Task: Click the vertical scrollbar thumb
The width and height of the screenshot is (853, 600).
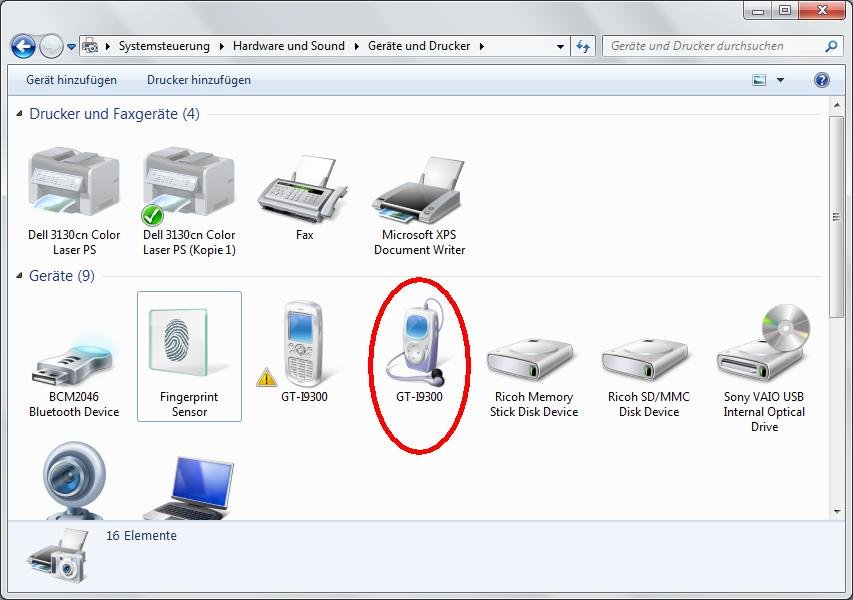Action: point(836,217)
